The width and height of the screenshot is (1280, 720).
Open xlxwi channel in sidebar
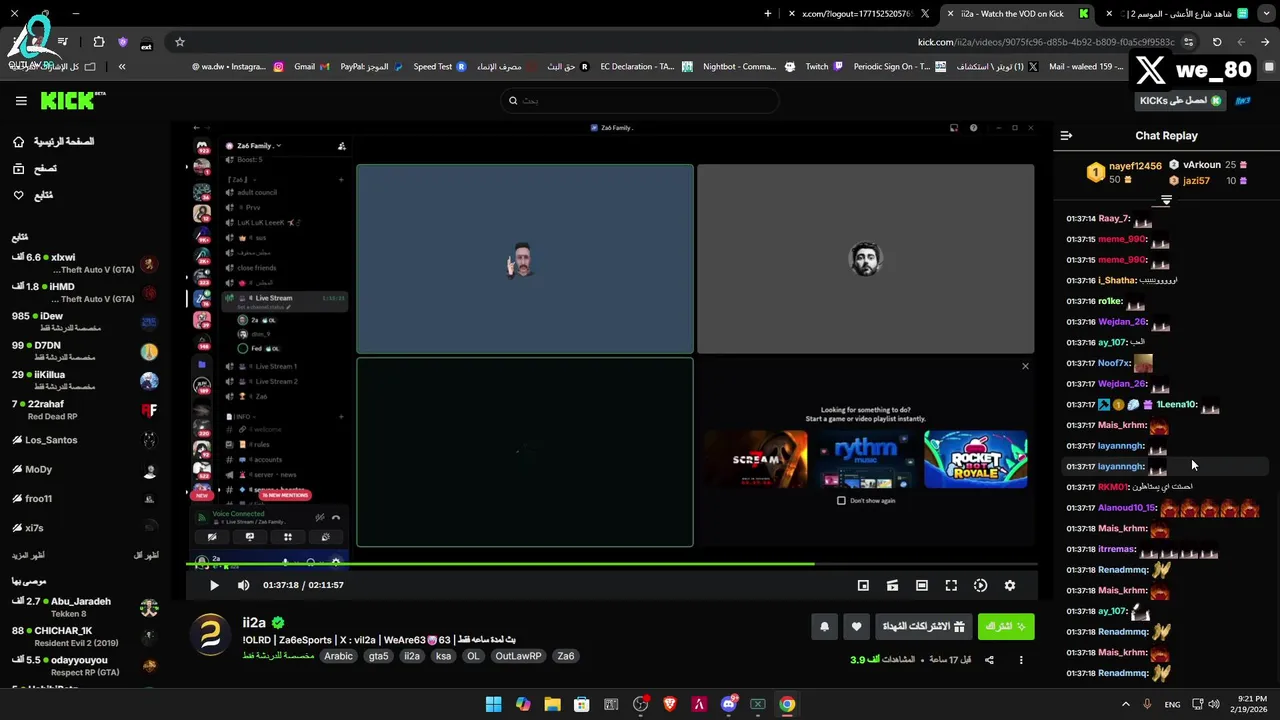pos(85,264)
